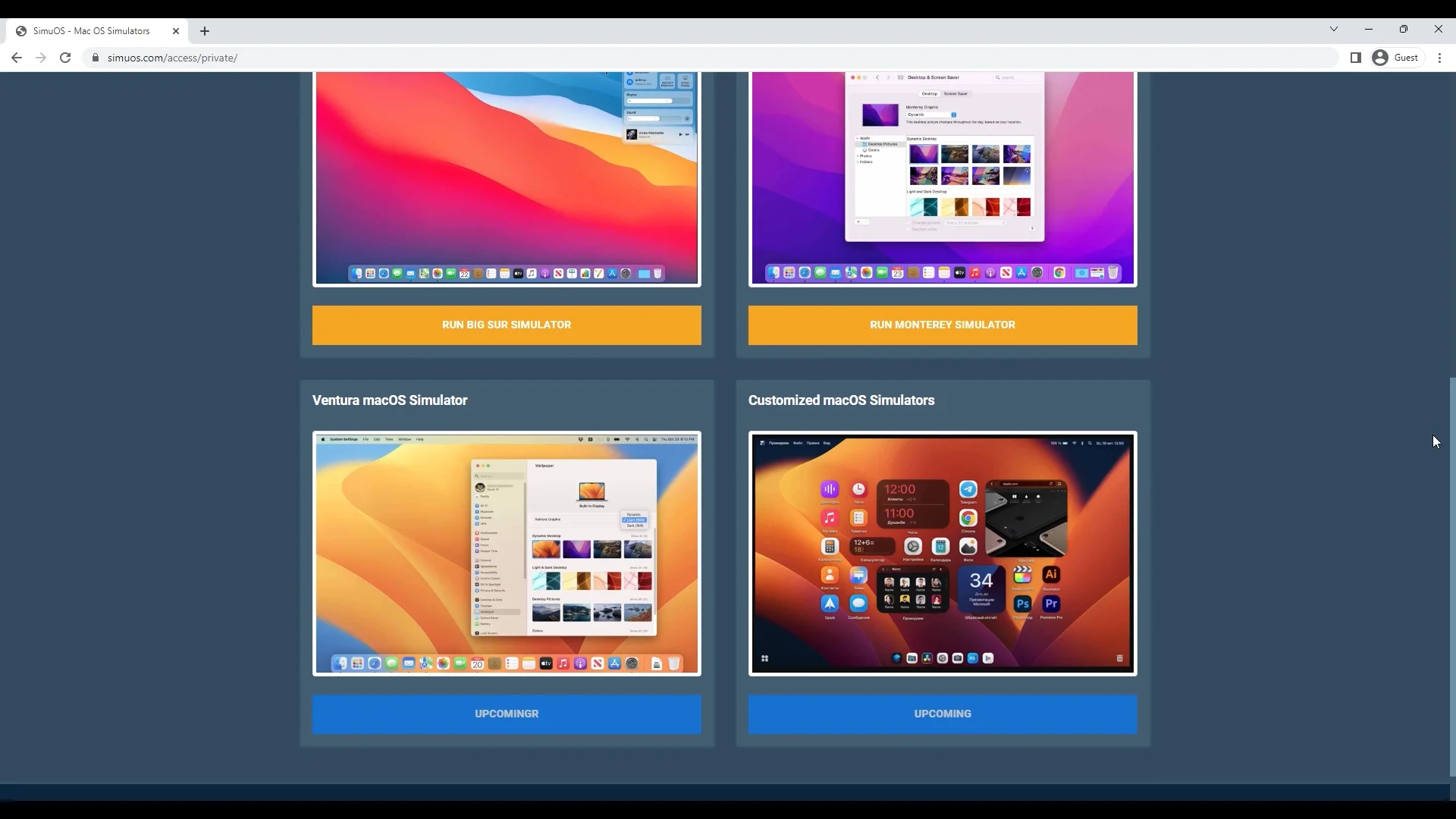1456x819 pixels.
Task: Open the Ventura macOS screenshot thumbnail
Action: coord(507,554)
